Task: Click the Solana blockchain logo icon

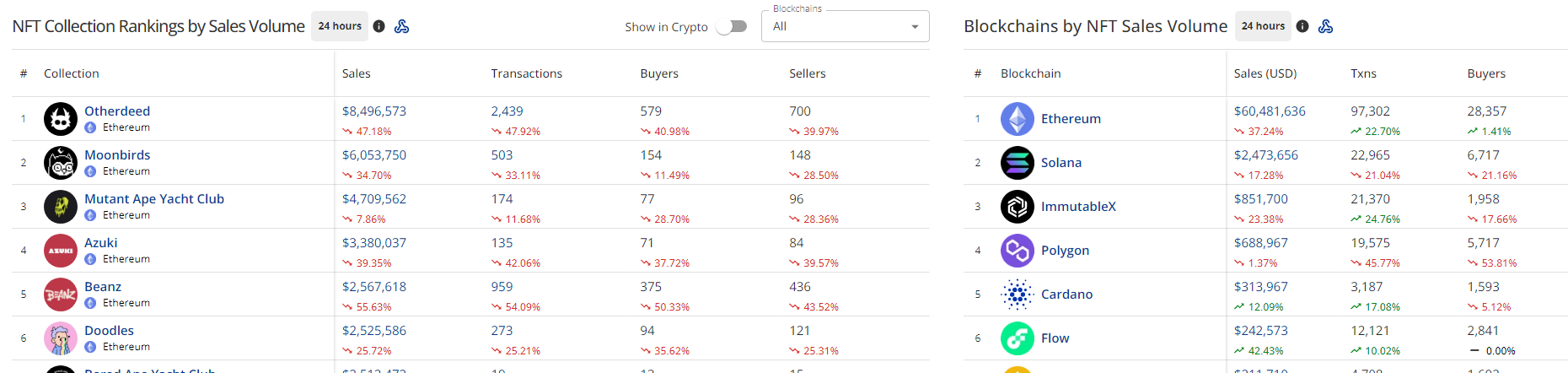Action: point(1018,163)
